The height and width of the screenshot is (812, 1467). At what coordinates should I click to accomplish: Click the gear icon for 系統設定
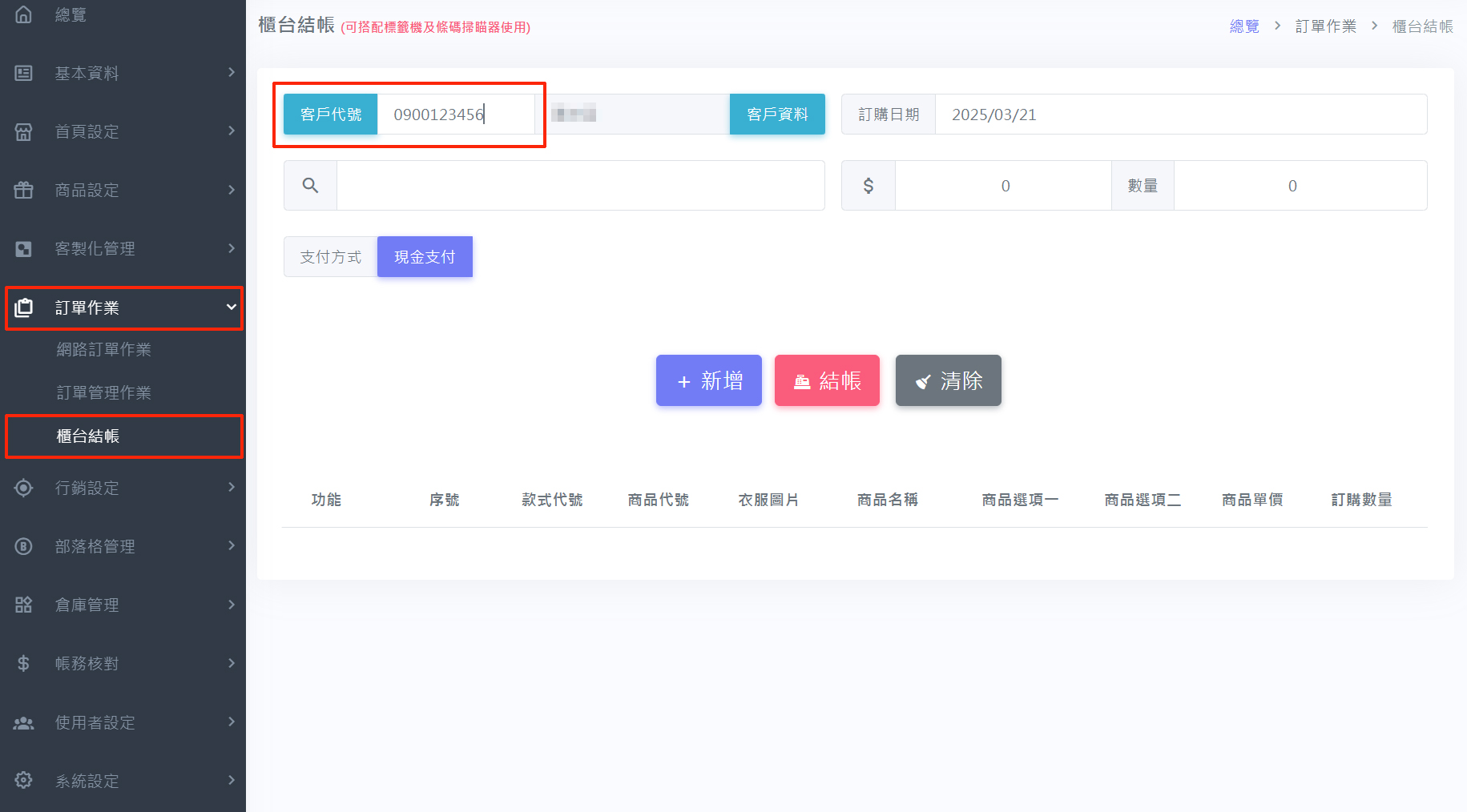click(24, 780)
